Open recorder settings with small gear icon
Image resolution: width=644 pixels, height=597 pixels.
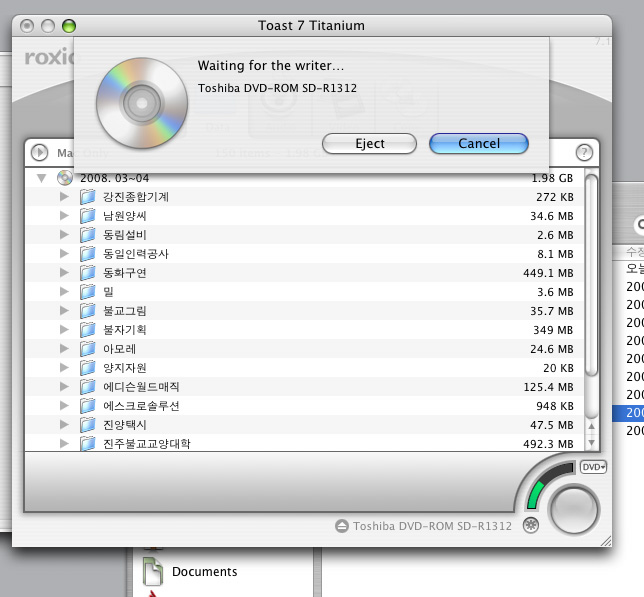pos(530,525)
